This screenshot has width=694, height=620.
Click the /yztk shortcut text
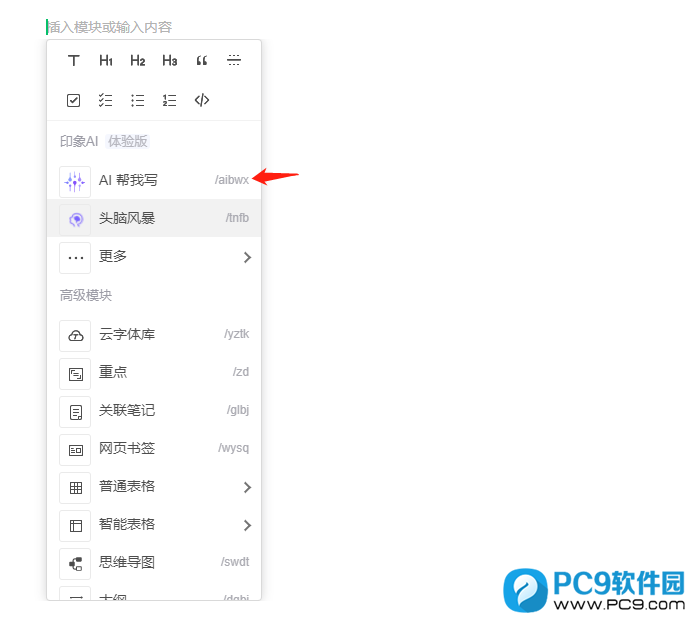tap(236, 334)
